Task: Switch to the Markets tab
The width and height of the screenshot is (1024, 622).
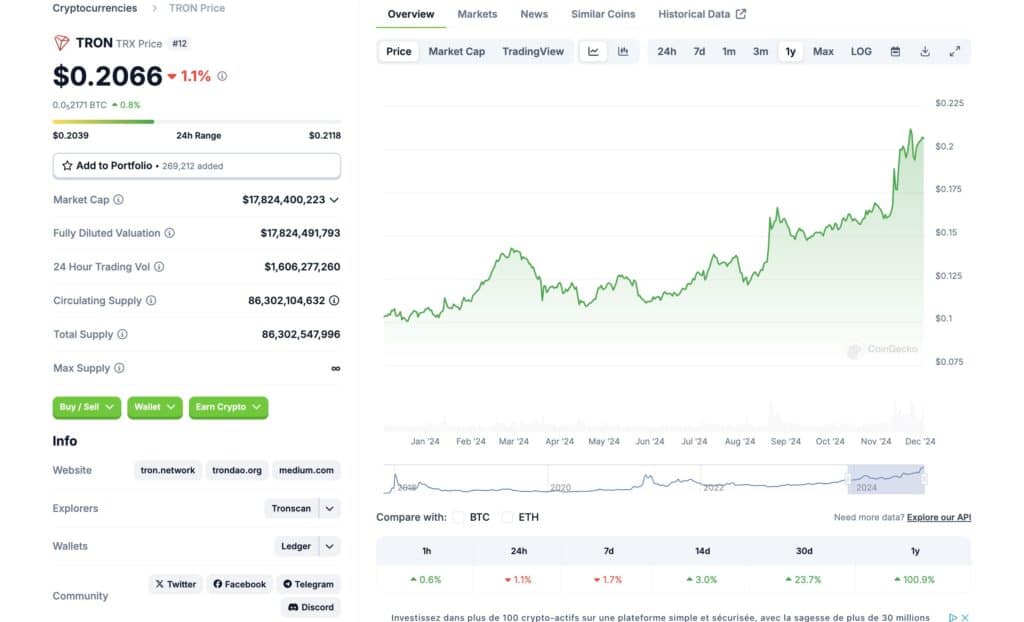Action: 477,14
